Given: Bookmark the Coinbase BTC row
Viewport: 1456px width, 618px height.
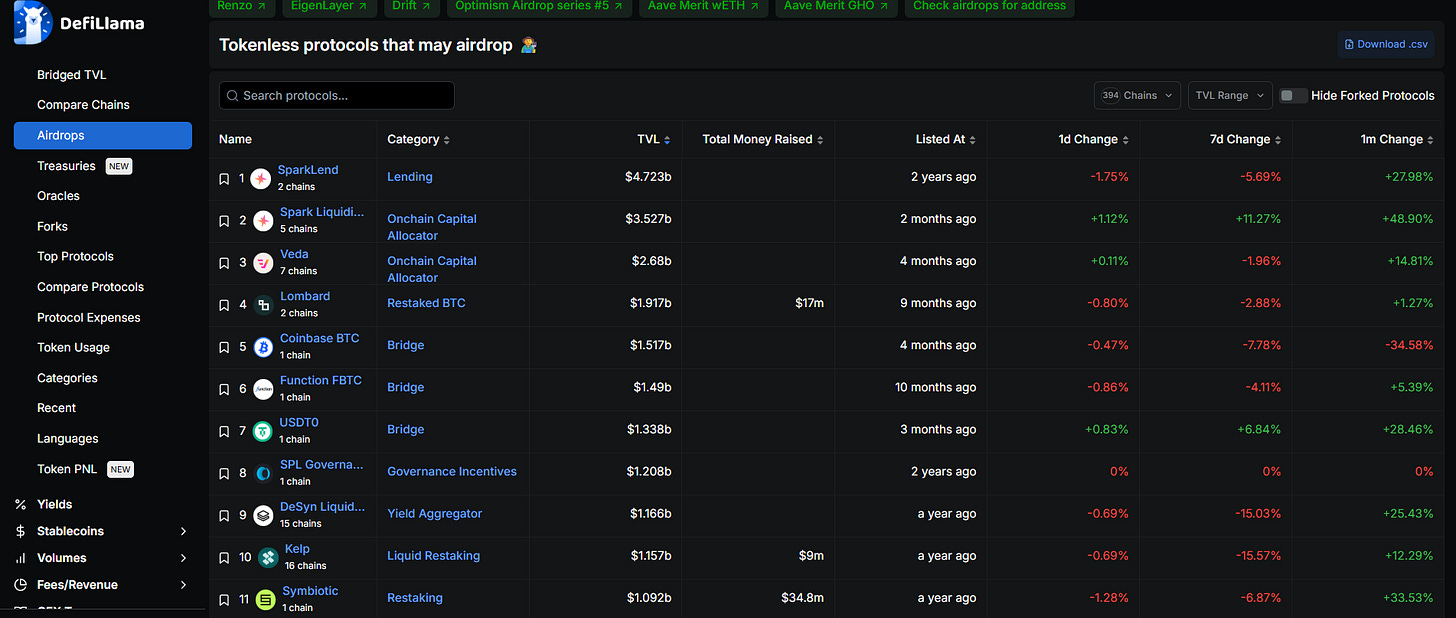Looking at the screenshot, I should [x=224, y=347].
